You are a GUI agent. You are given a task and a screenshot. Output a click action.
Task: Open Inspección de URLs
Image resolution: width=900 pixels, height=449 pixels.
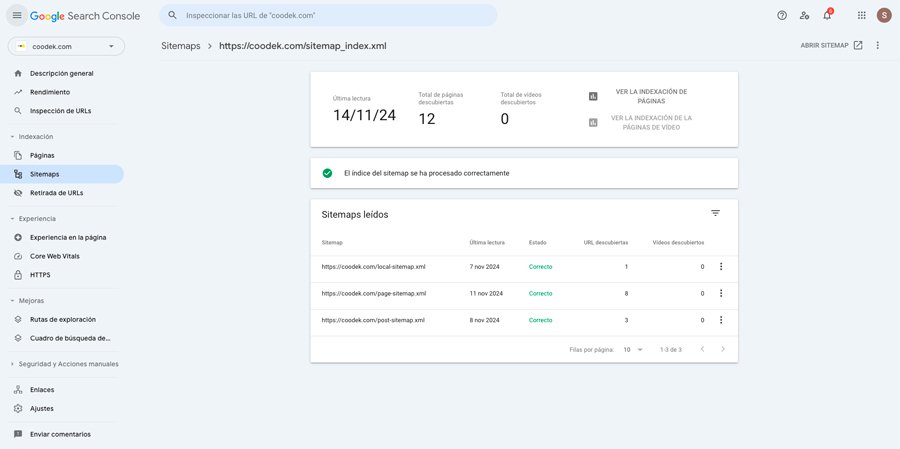click(x=62, y=111)
